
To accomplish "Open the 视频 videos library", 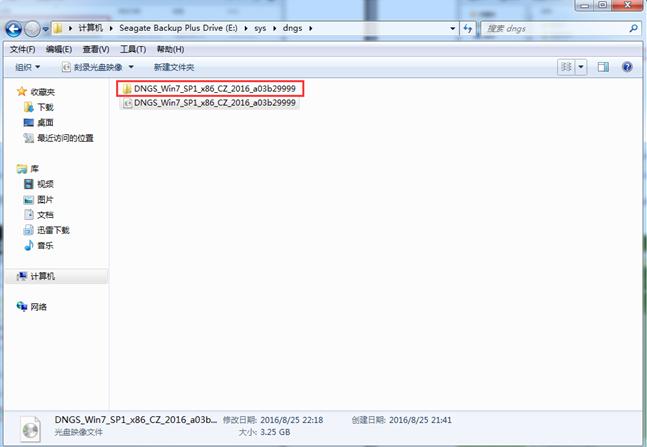I will click(45, 184).
